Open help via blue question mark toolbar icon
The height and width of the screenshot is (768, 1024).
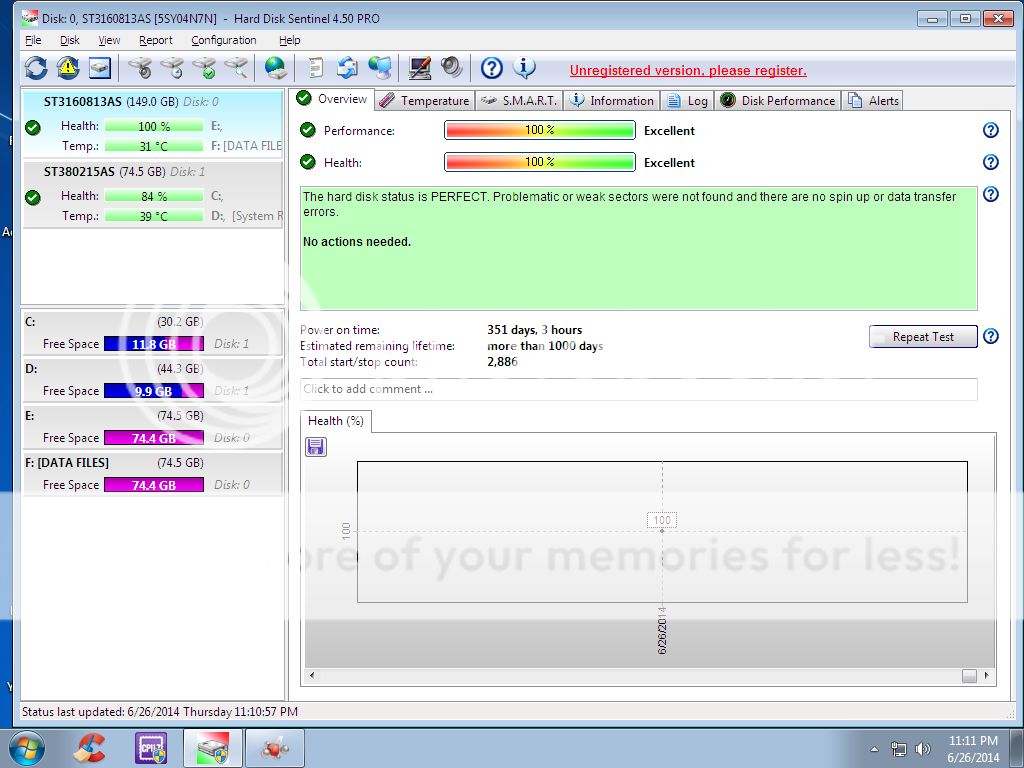(491, 68)
